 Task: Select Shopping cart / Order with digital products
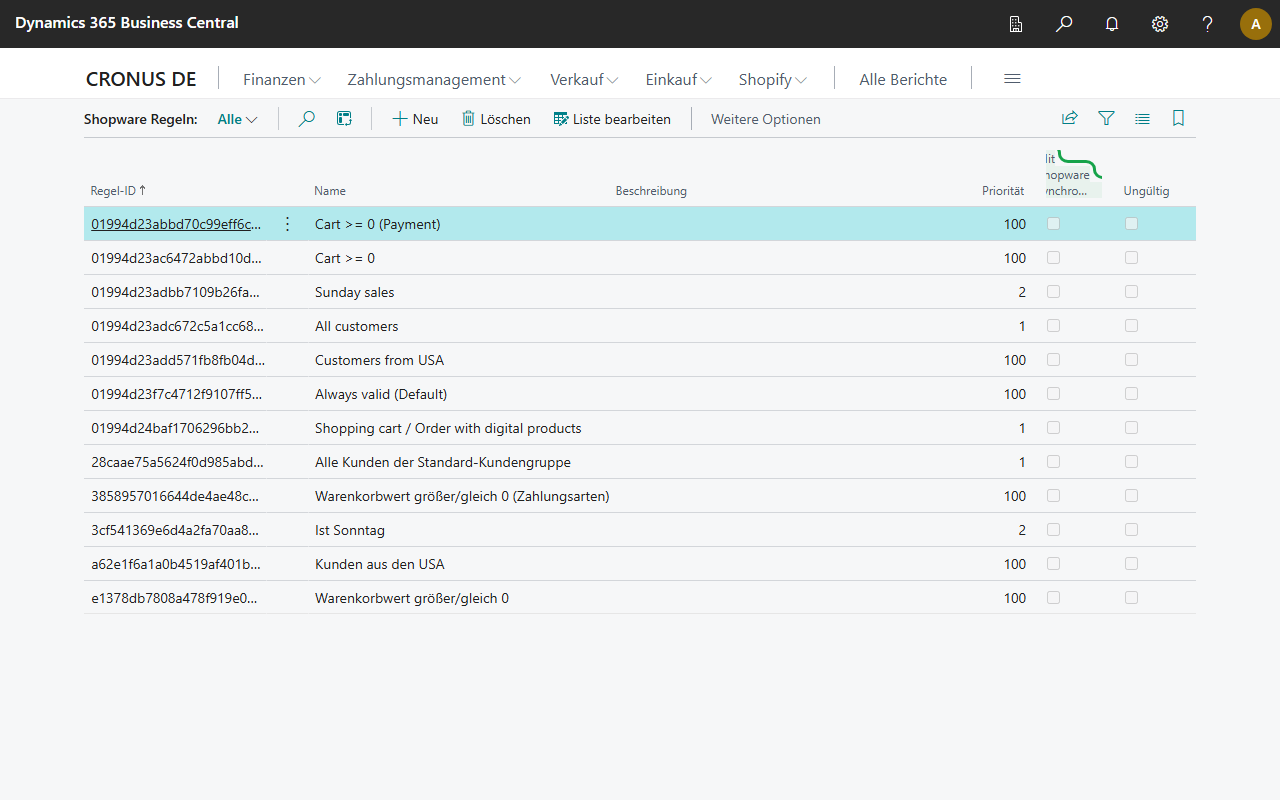click(x=448, y=428)
